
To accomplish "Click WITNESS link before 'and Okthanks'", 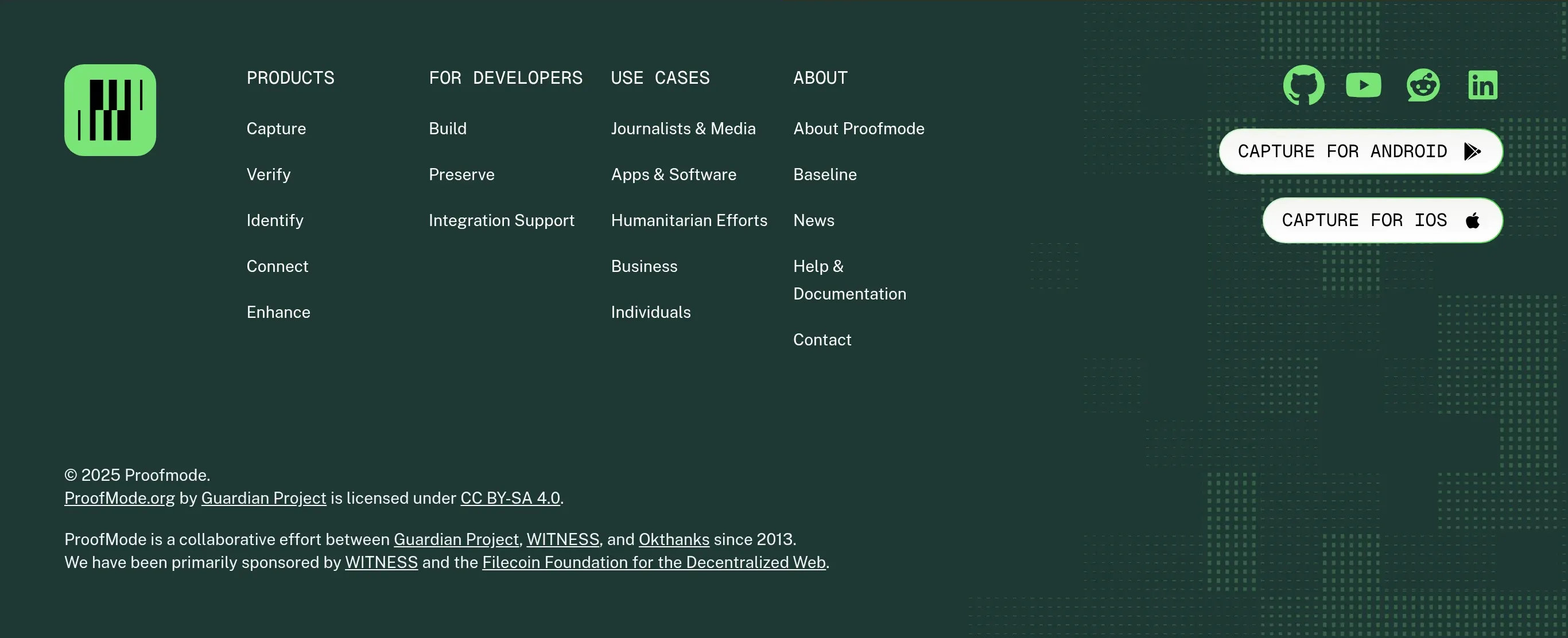I will pos(563,539).
